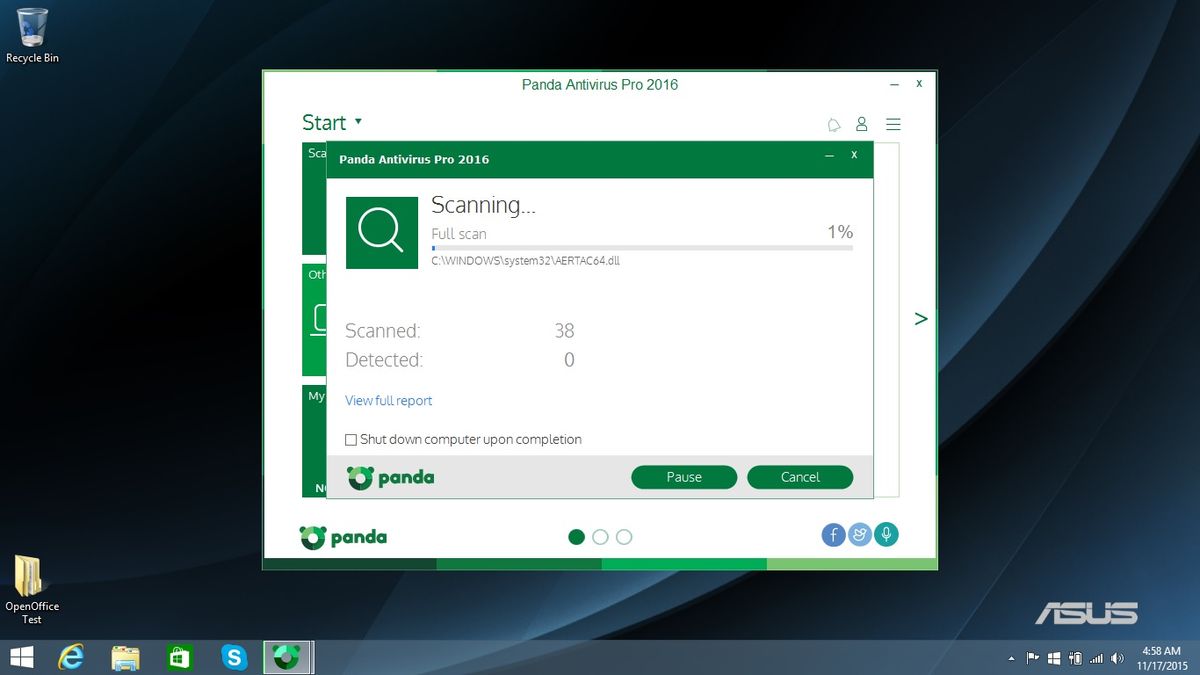Open the hamburger menu in main window

pyautogui.click(x=893, y=125)
